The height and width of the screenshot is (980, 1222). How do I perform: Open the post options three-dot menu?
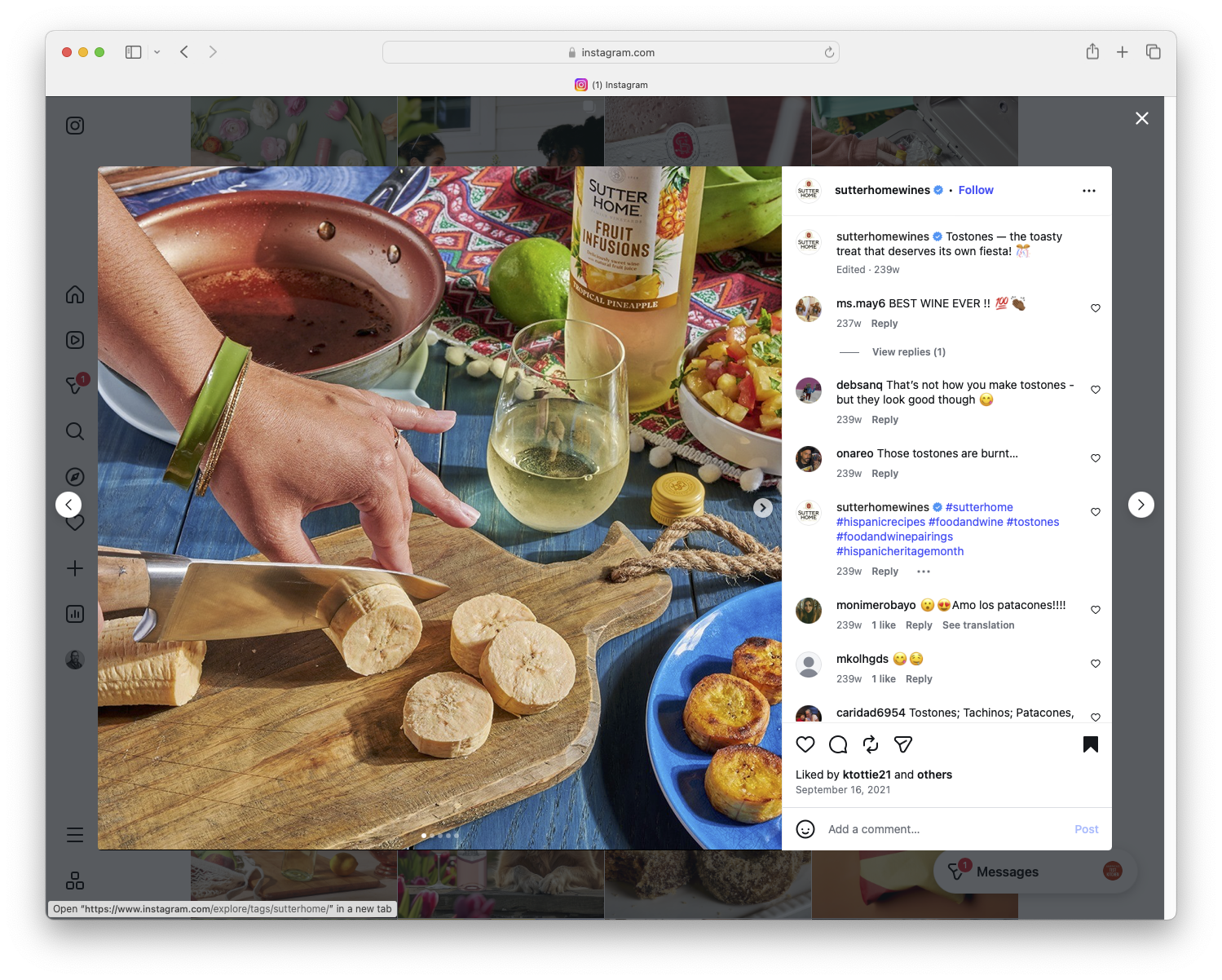click(1089, 190)
